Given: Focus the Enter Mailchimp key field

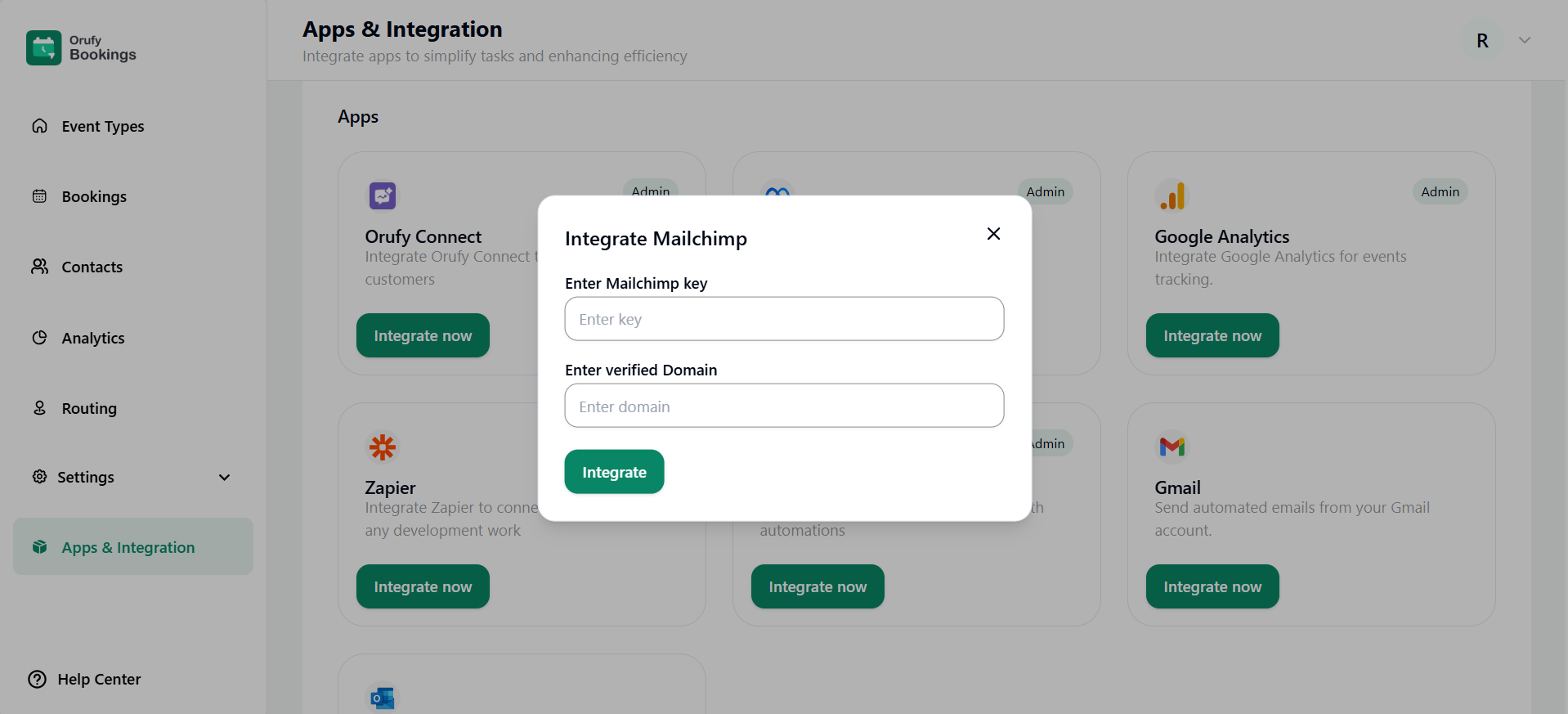Looking at the screenshot, I should click(783, 319).
